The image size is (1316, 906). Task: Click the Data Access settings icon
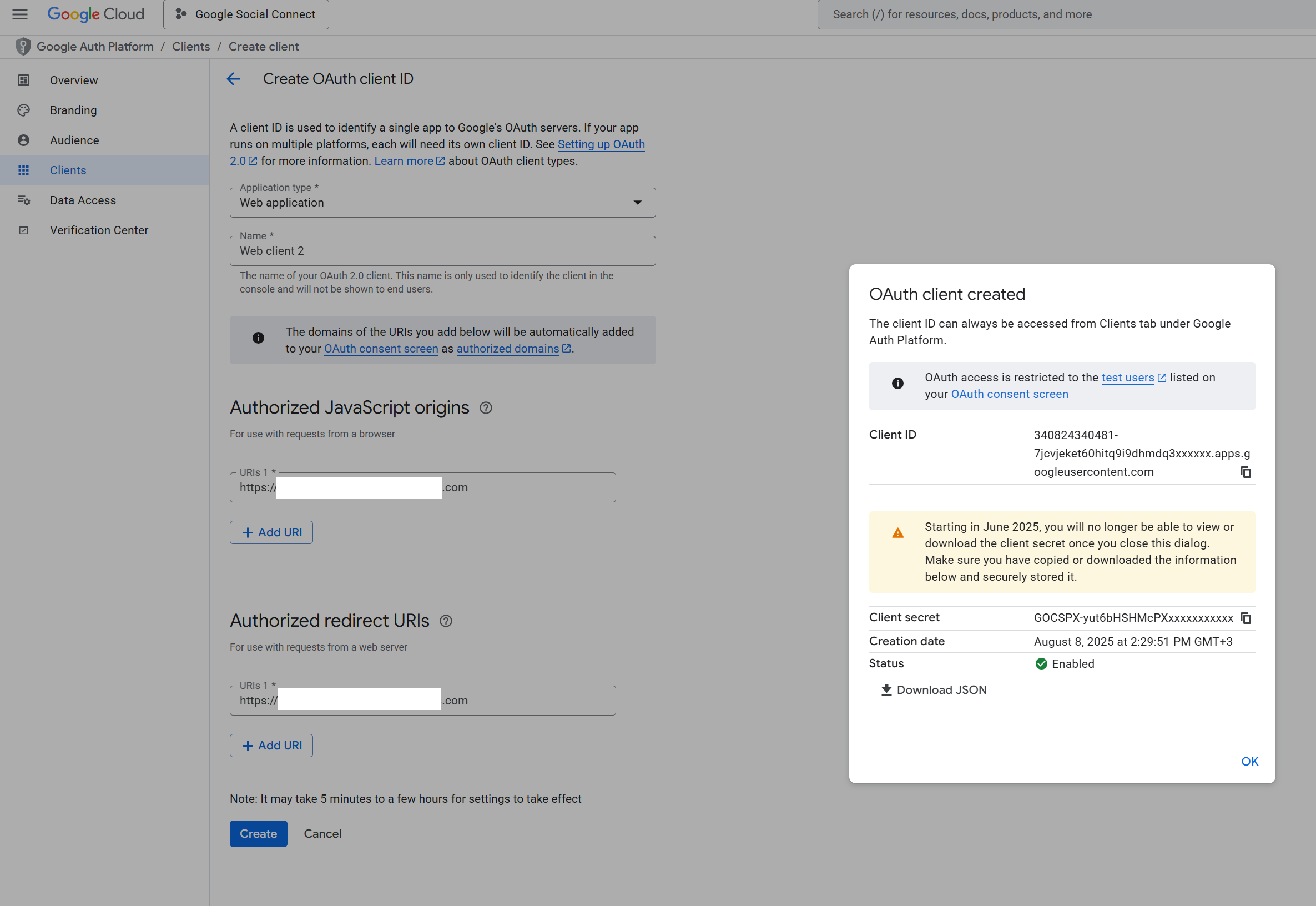point(23,200)
